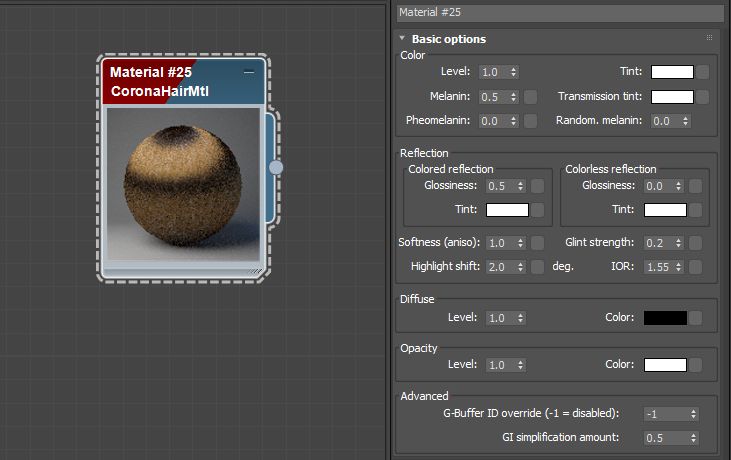This screenshot has width=731, height=460.
Task: Click the map button beside Melanin
Action: point(530,97)
